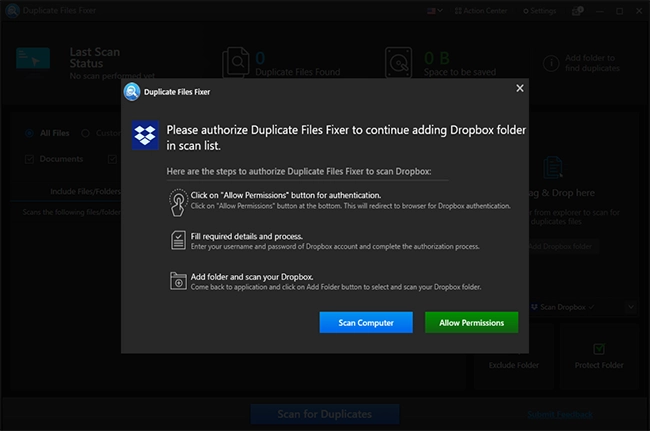Click the checklist form icon beside Fill required details
The image size is (650, 431).
point(178,240)
